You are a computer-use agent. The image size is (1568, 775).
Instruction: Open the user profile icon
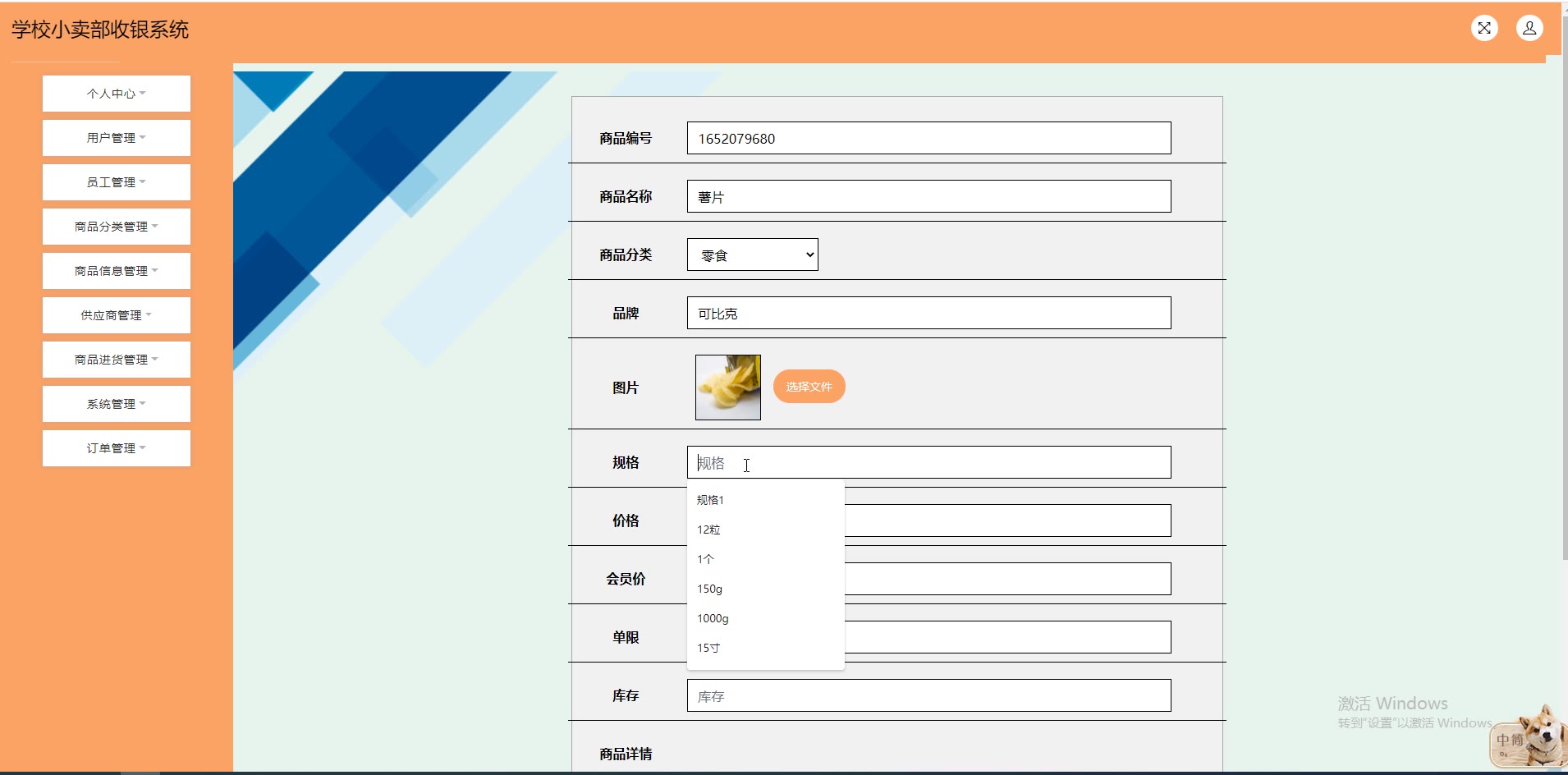(x=1529, y=29)
